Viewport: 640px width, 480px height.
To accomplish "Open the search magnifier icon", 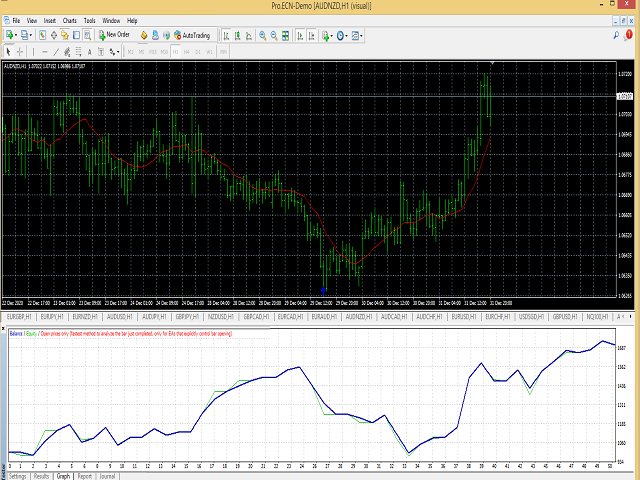I will point(616,36).
